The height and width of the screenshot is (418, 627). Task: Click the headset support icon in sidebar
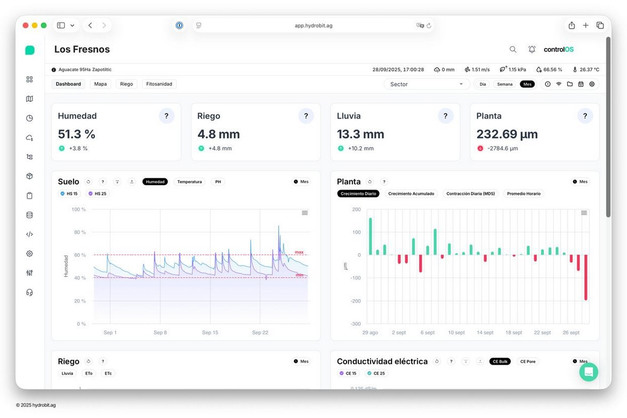[29, 292]
